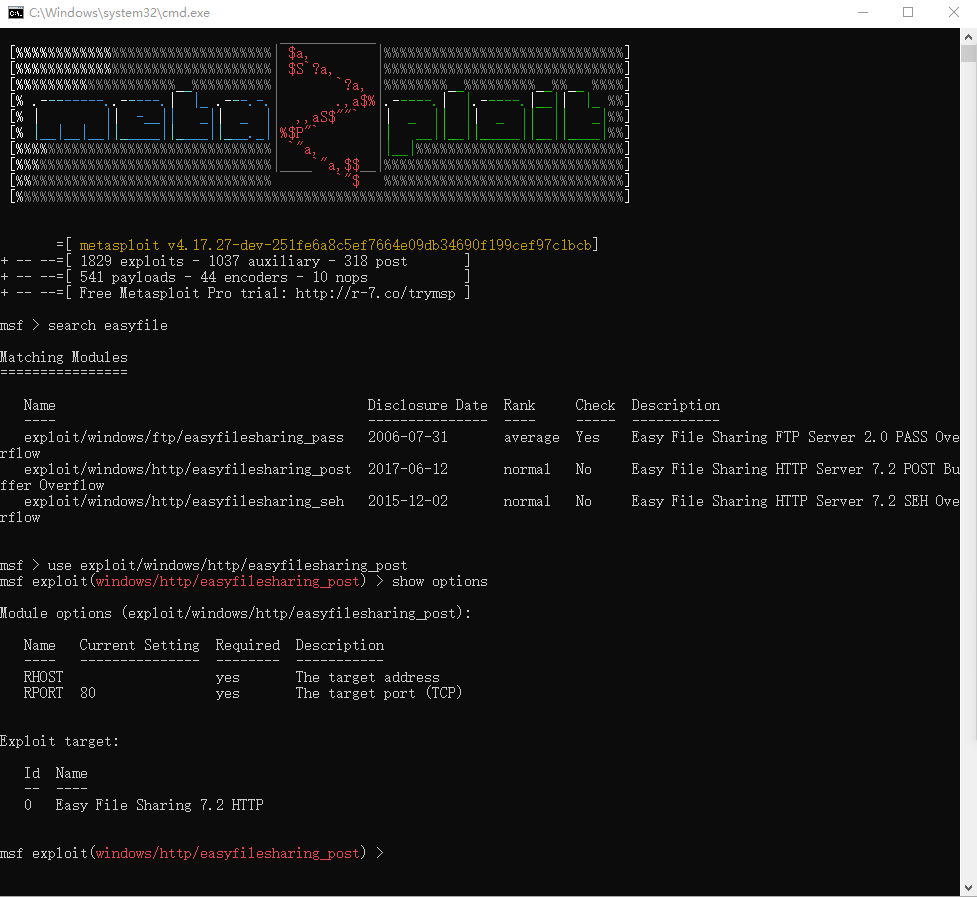Click the 'Rank' column header
The image size is (977, 897).
pyautogui.click(x=519, y=406)
